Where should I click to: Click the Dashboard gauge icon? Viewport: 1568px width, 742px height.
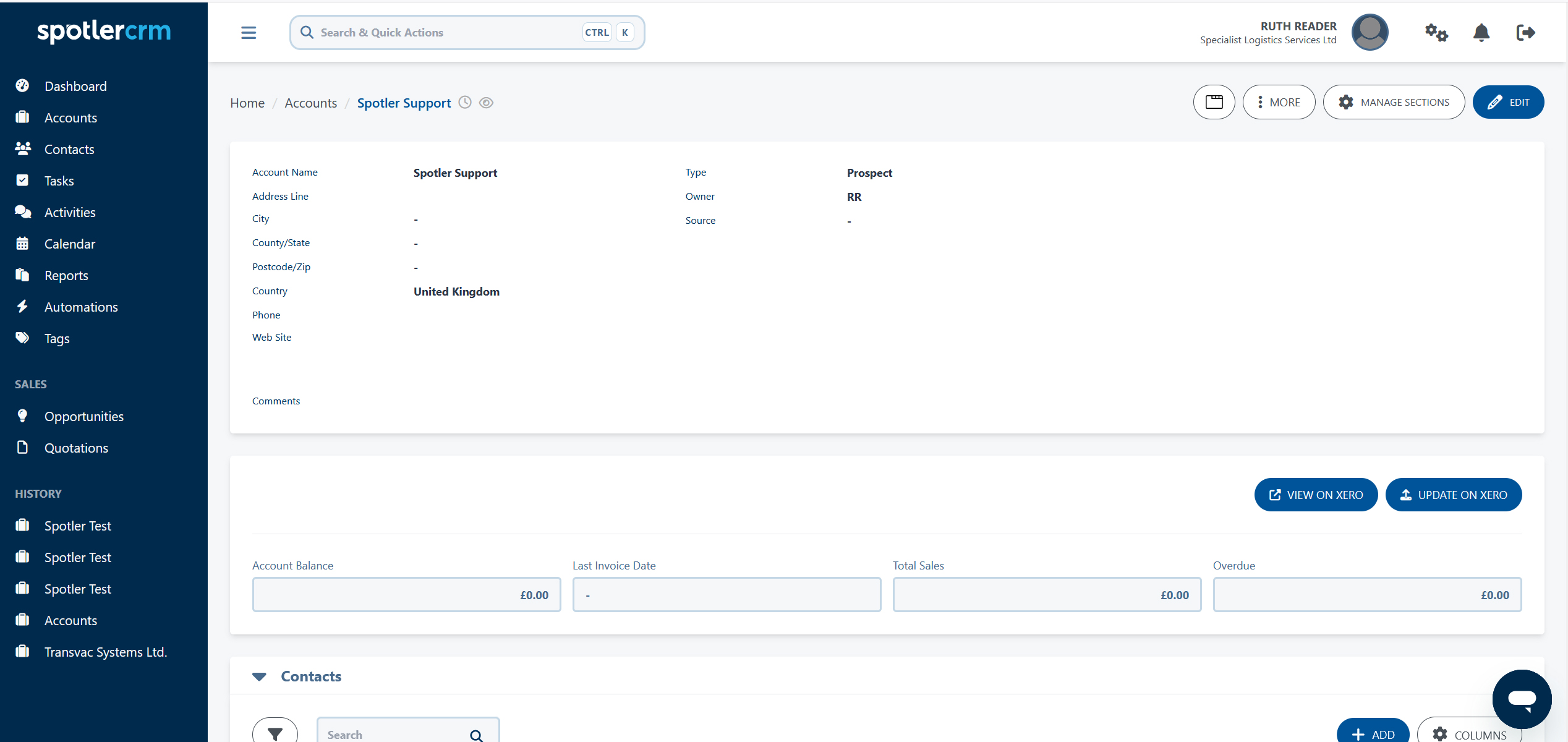22,85
